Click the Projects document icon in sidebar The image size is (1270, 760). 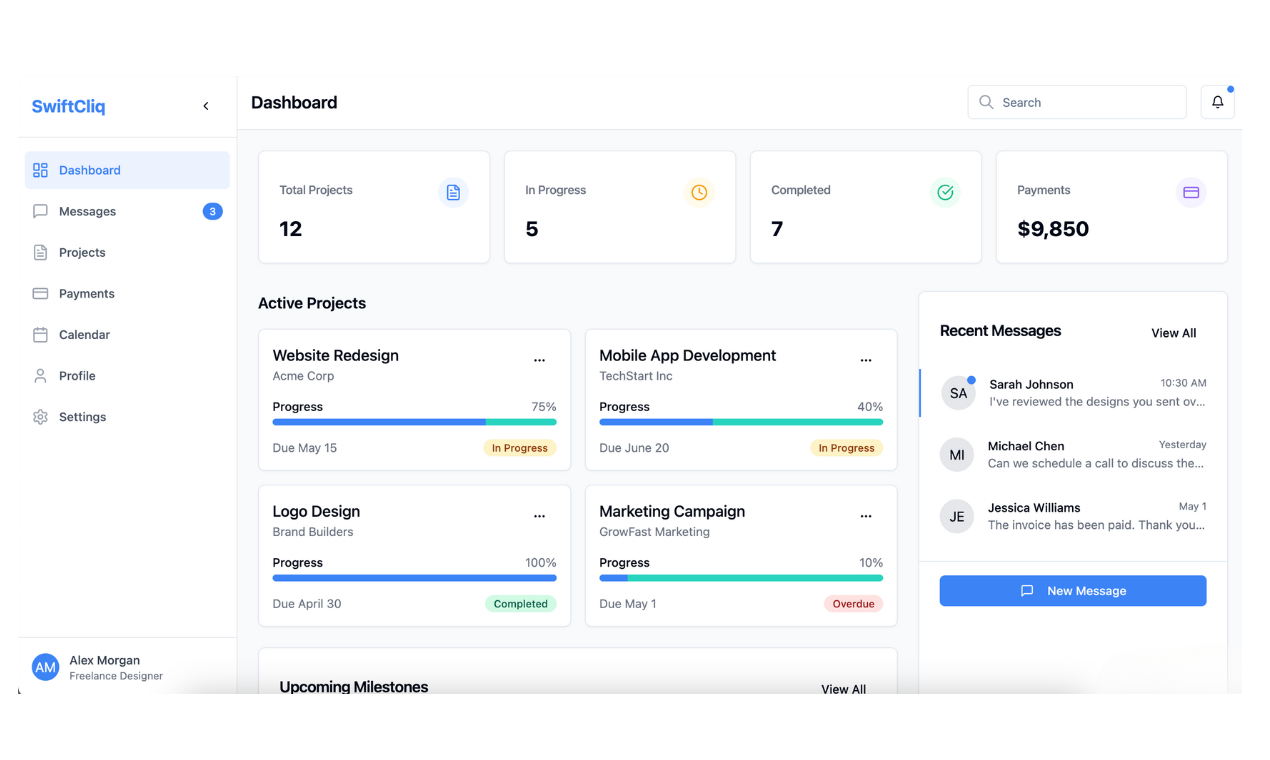tap(40, 252)
